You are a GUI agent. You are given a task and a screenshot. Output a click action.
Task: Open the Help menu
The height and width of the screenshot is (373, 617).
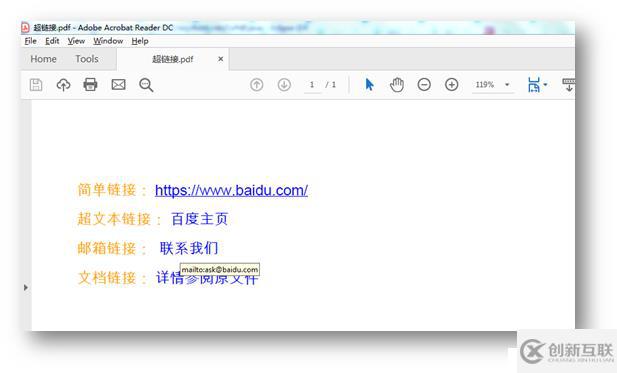click(x=140, y=41)
